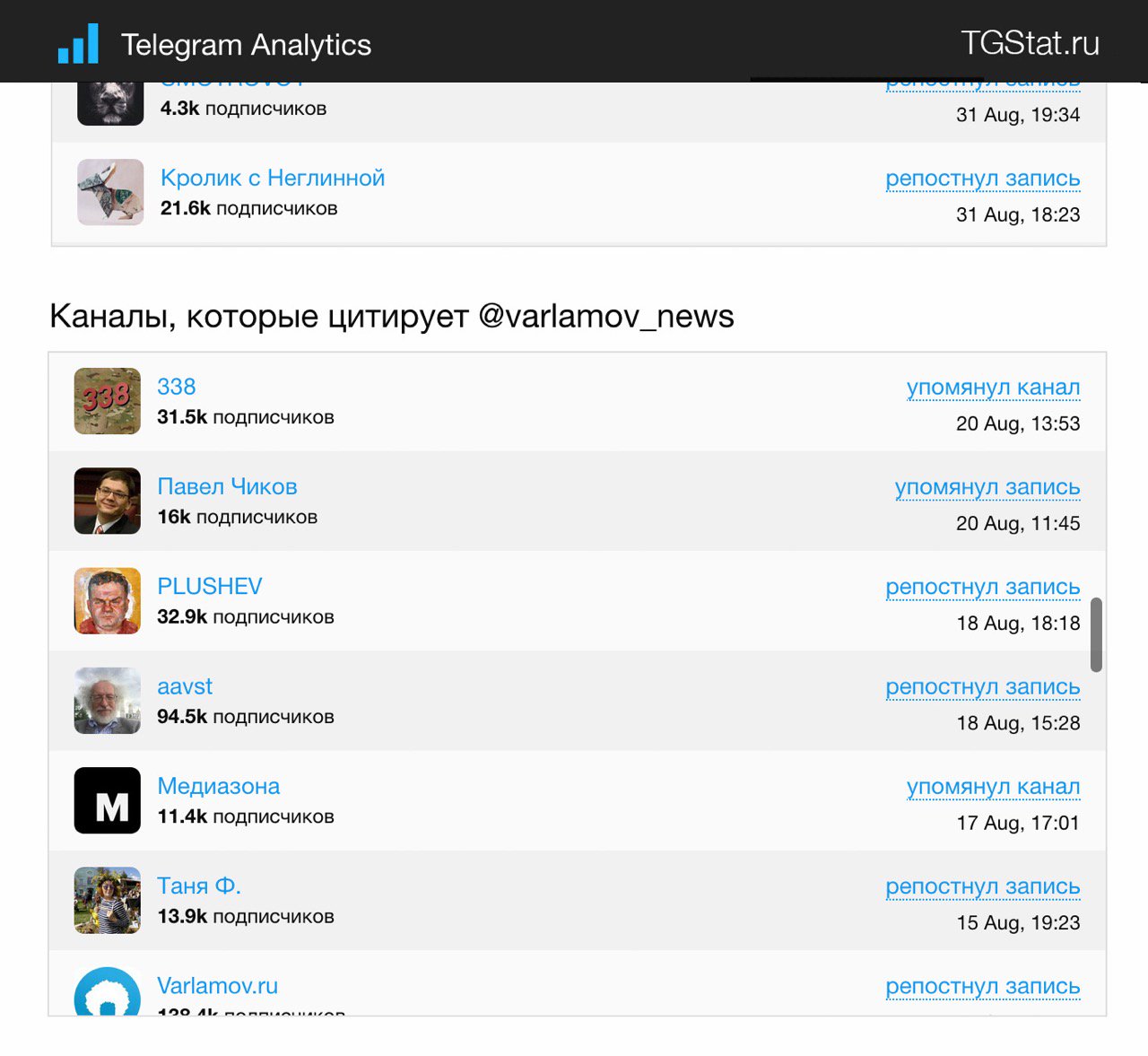Click the 15 Aug, 19:23 timestamp
Screen dimensions: 1148x1056
pyautogui.click(x=1018, y=922)
